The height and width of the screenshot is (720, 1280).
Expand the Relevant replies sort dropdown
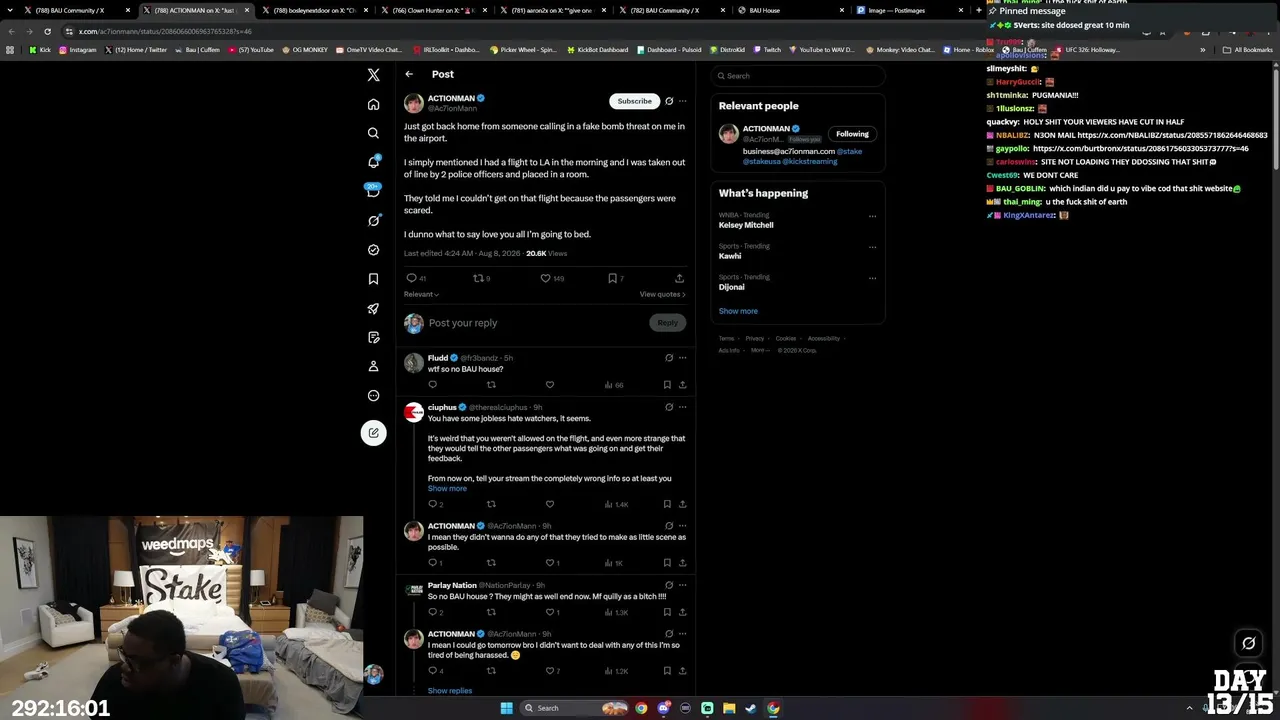pyautogui.click(x=421, y=294)
